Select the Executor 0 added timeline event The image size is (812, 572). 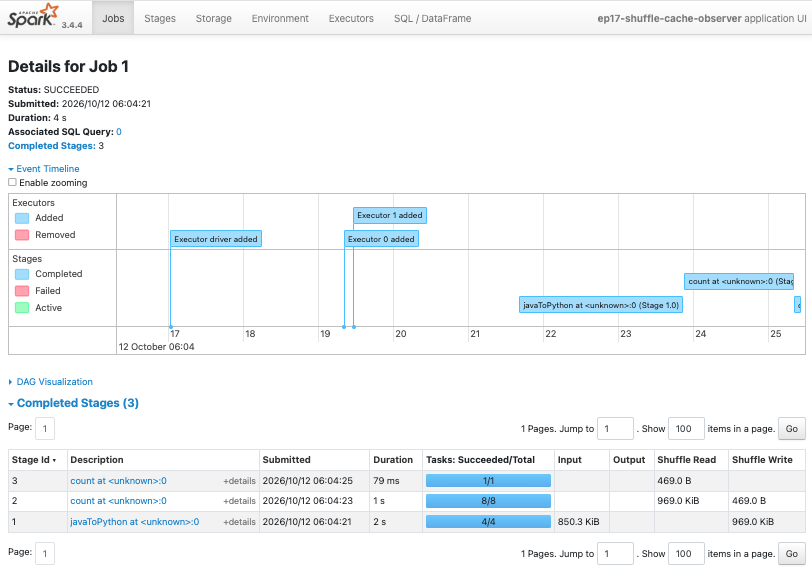click(381, 239)
